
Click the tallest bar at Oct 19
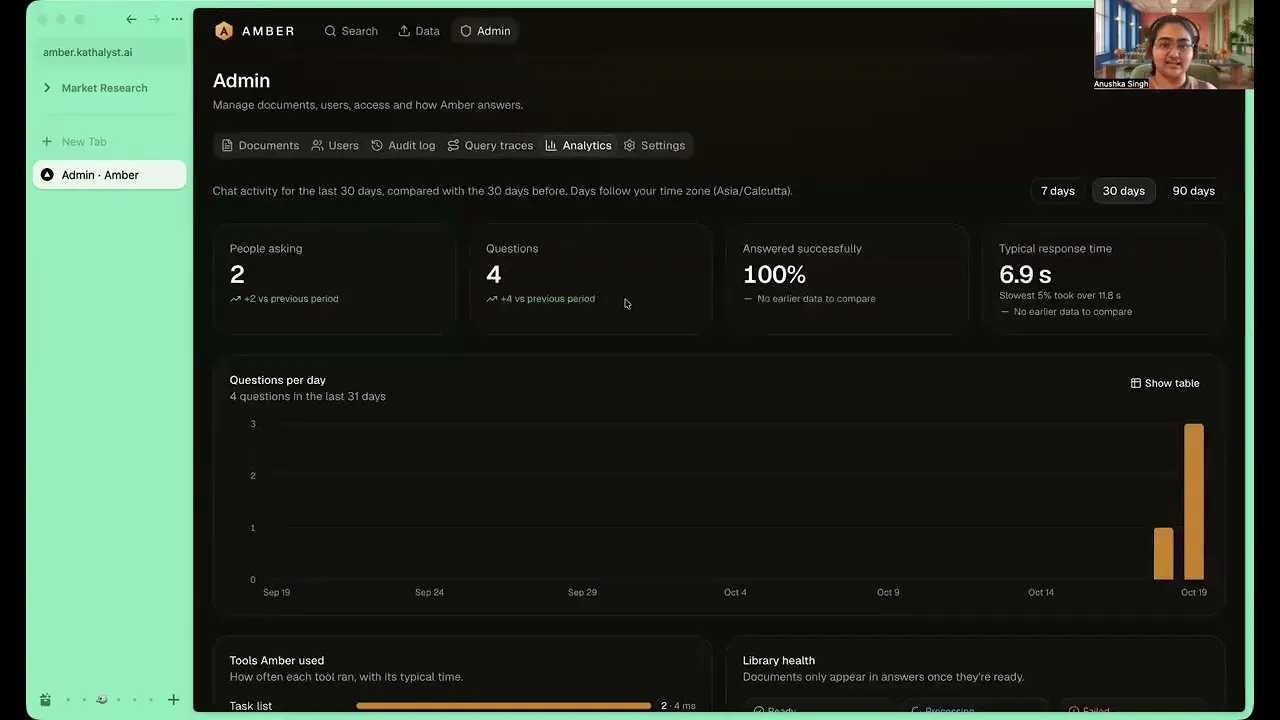(1194, 502)
